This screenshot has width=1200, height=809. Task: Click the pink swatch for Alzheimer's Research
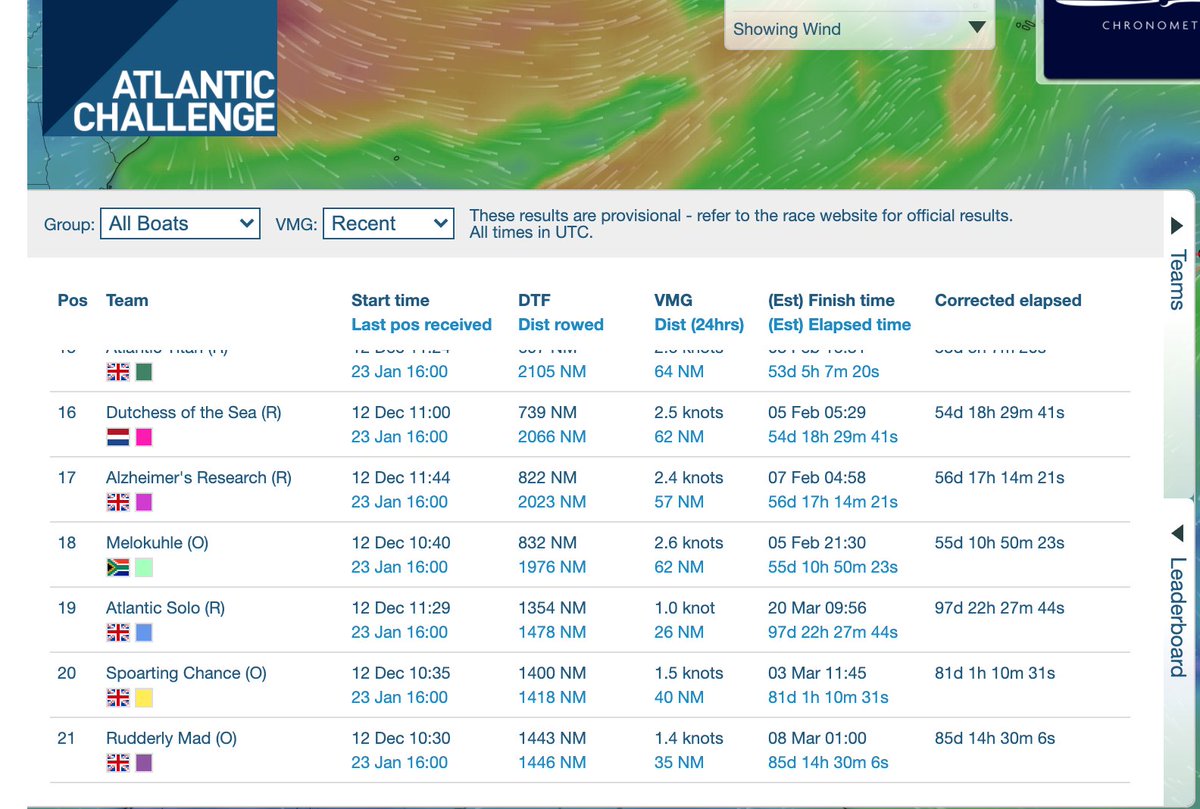144,502
